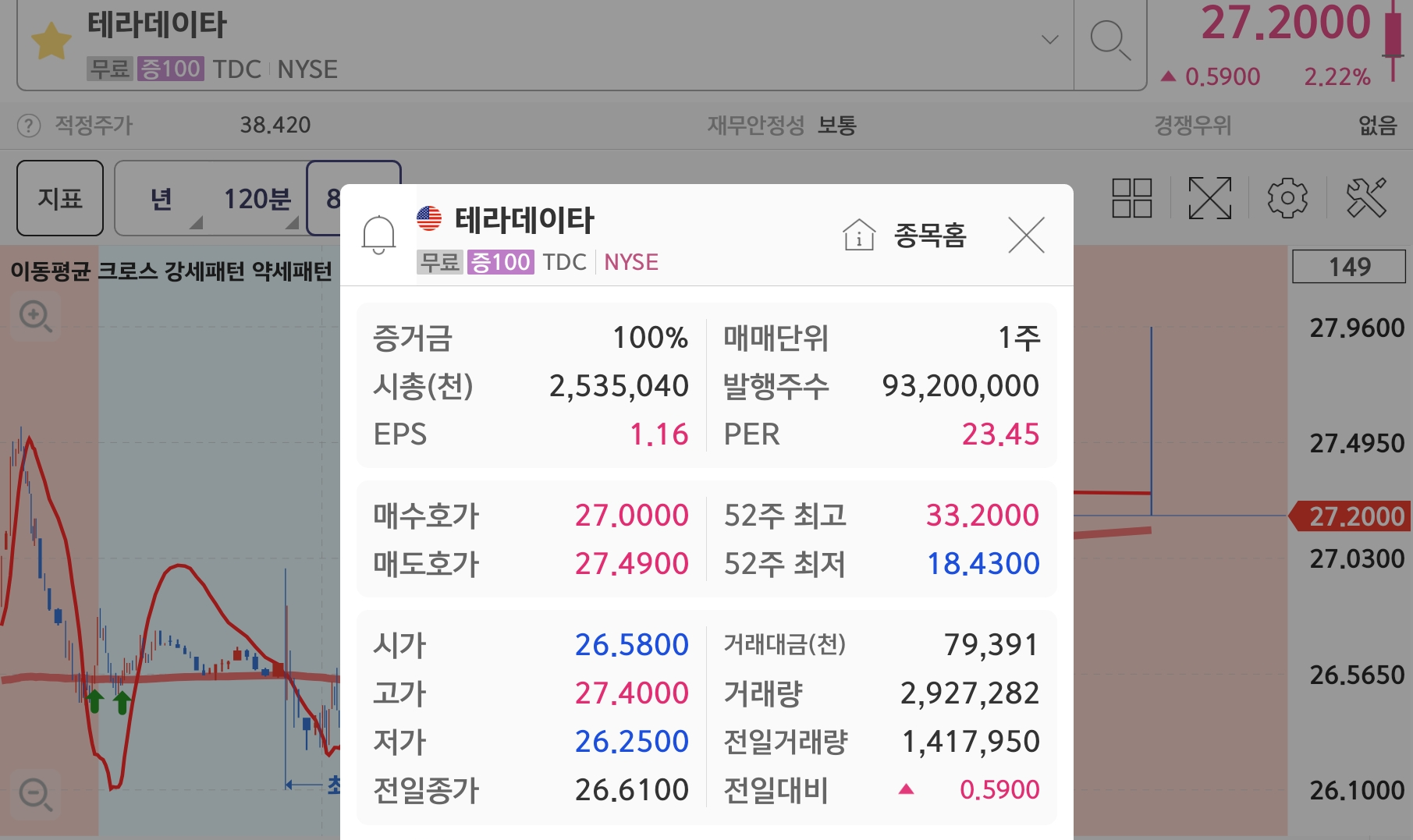Select the 거래량 2,927,282 value
Image resolution: width=1413 pixels, height=840 pixels.
tap(970, 693)
